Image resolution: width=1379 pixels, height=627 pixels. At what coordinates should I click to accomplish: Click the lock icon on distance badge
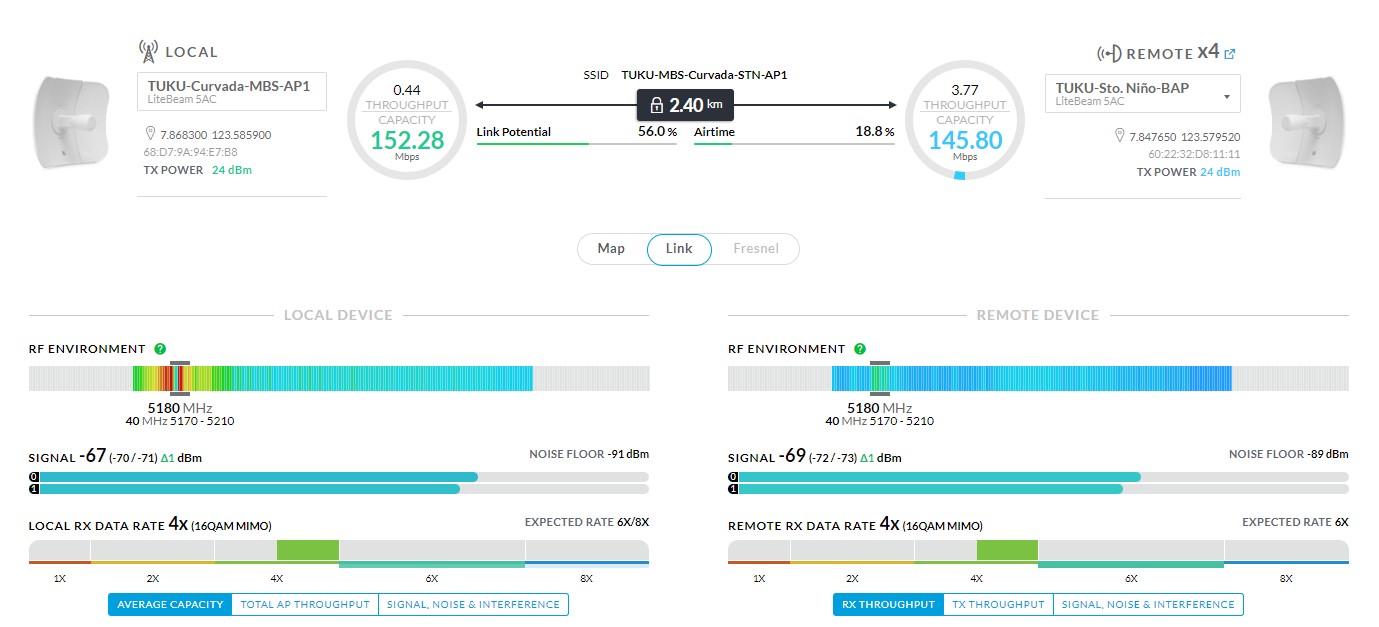(656, 105)
